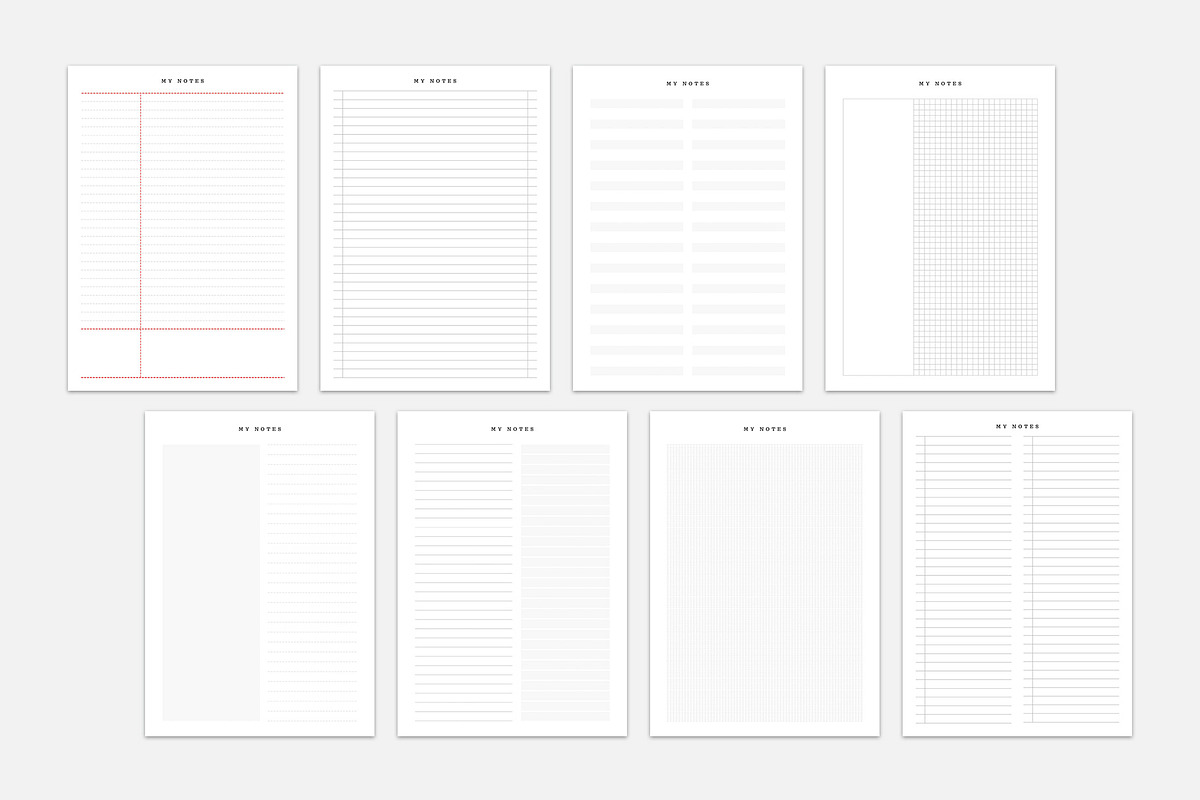Choose the two-column gray bars page
Viewport: 1200px width, 800px height.
[688, 228]
